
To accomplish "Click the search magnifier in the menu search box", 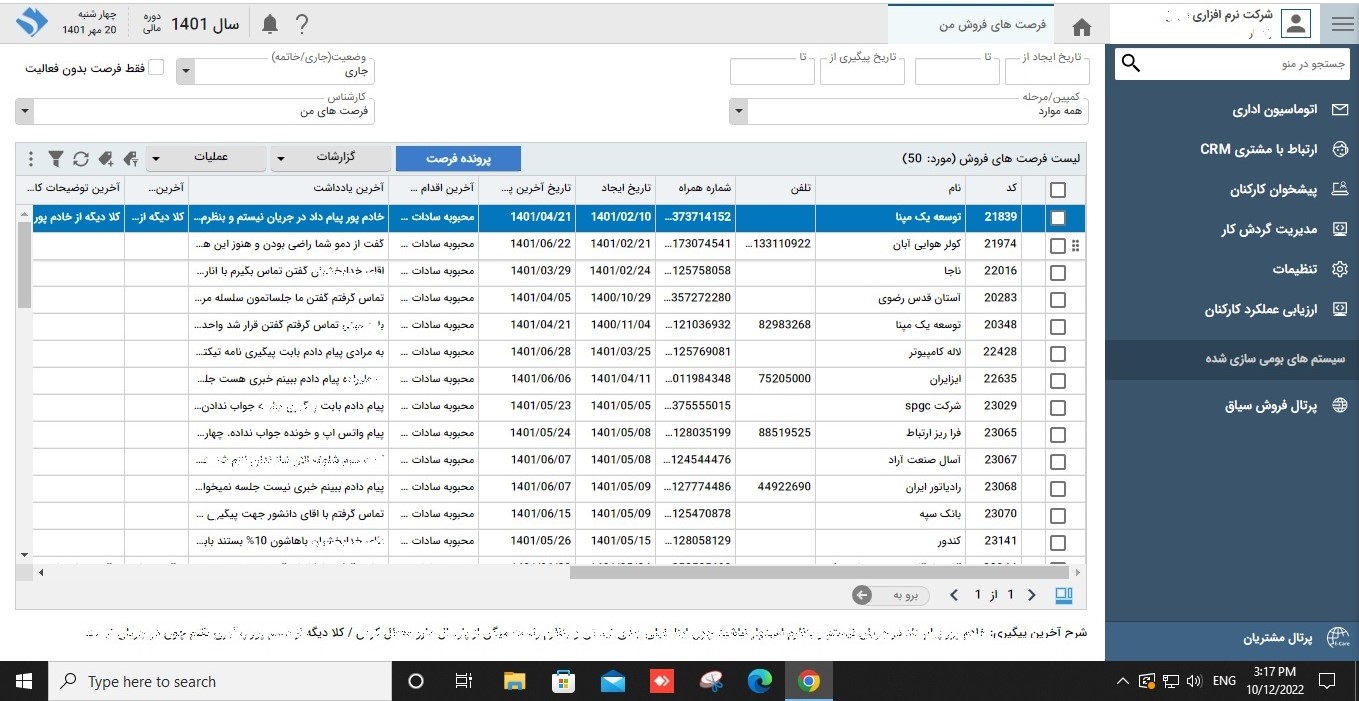I will [1131, 64].
